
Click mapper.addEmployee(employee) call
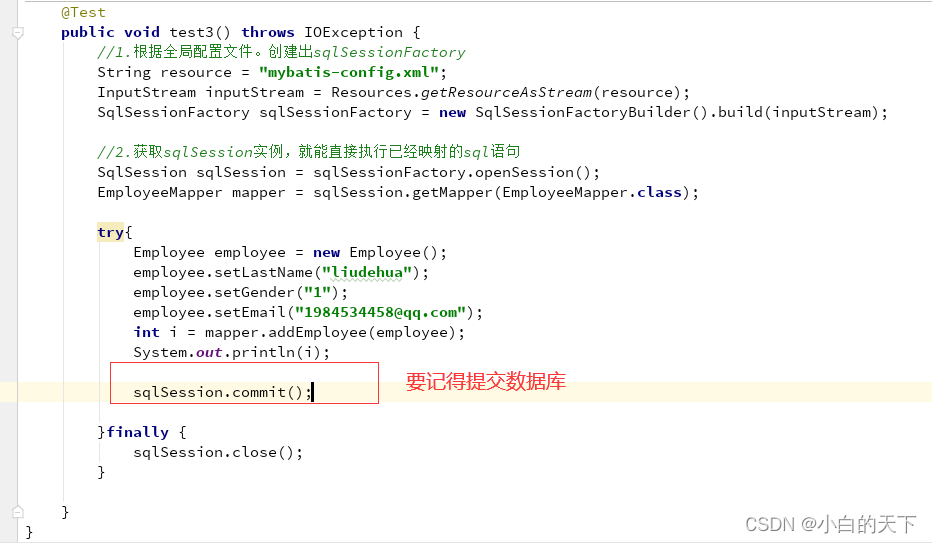(330, 332)
